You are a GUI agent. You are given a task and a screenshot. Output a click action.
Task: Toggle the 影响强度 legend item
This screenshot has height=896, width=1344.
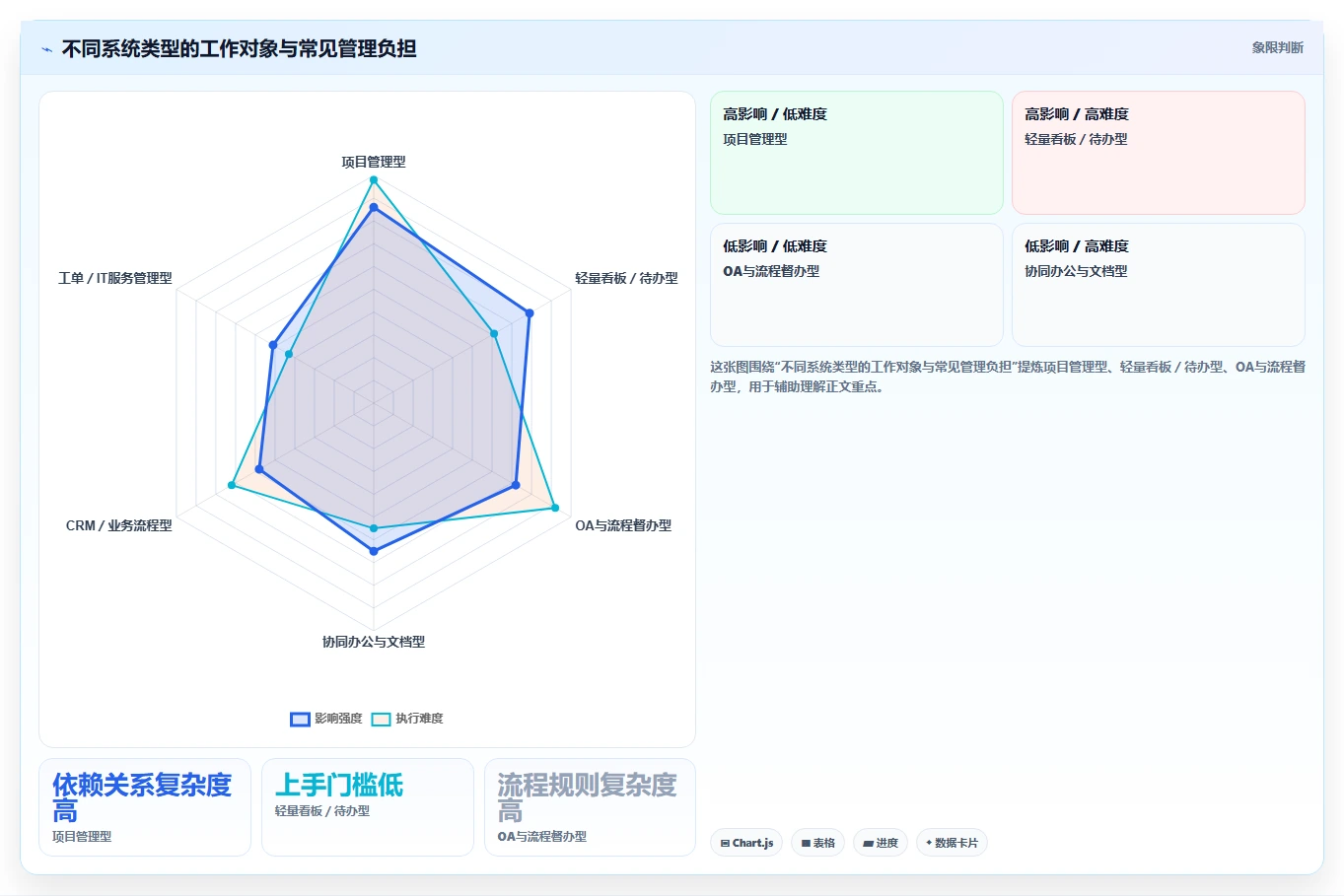[x=326, y=719]
